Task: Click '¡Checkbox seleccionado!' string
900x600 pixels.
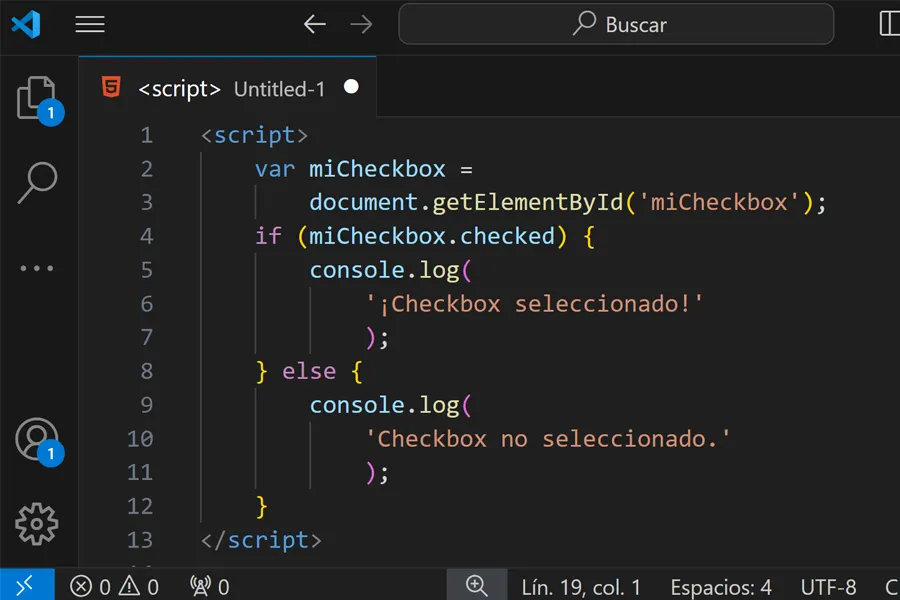Action: pyautogui.click(x=534, y=304)
